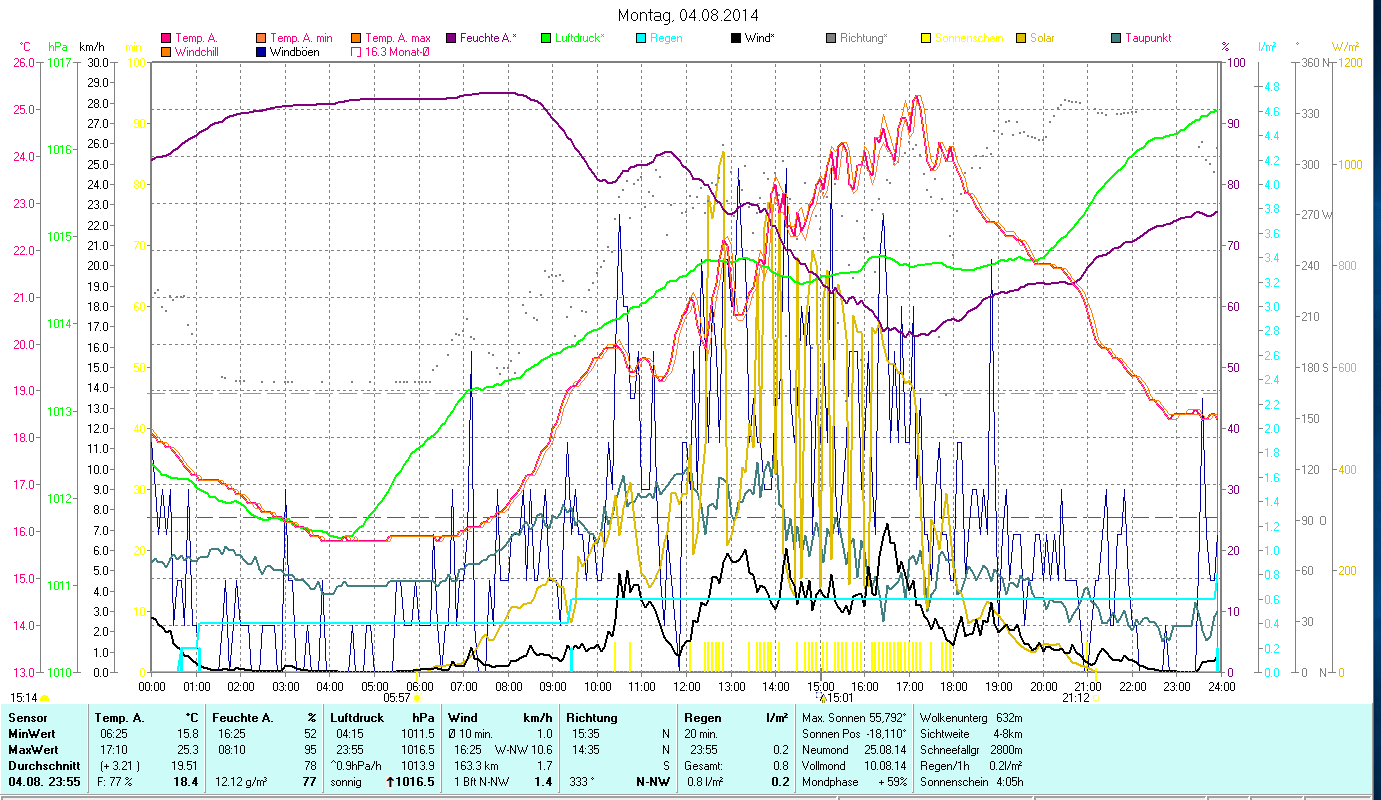Image resolution: width=1381 pixels, height=800 pixels.
Task: Click the Windchill orange legend swatch
Action: [x=166, y=52]
